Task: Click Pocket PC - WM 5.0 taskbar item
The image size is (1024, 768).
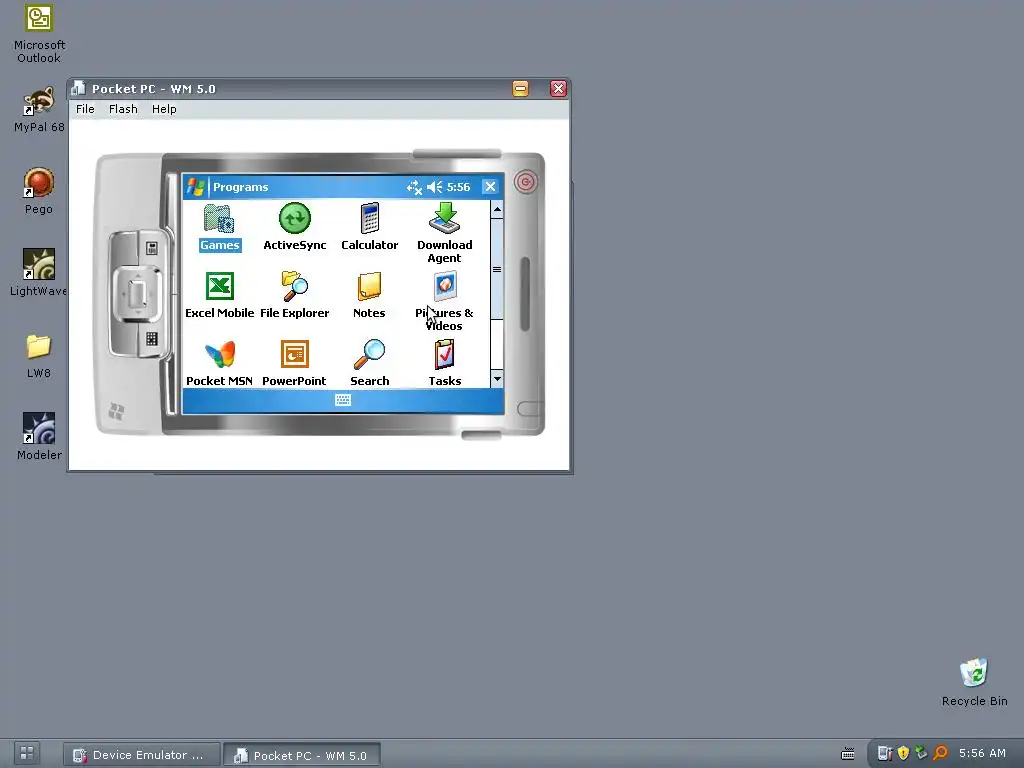Action: pyautogui.click(x=302, y=755)
